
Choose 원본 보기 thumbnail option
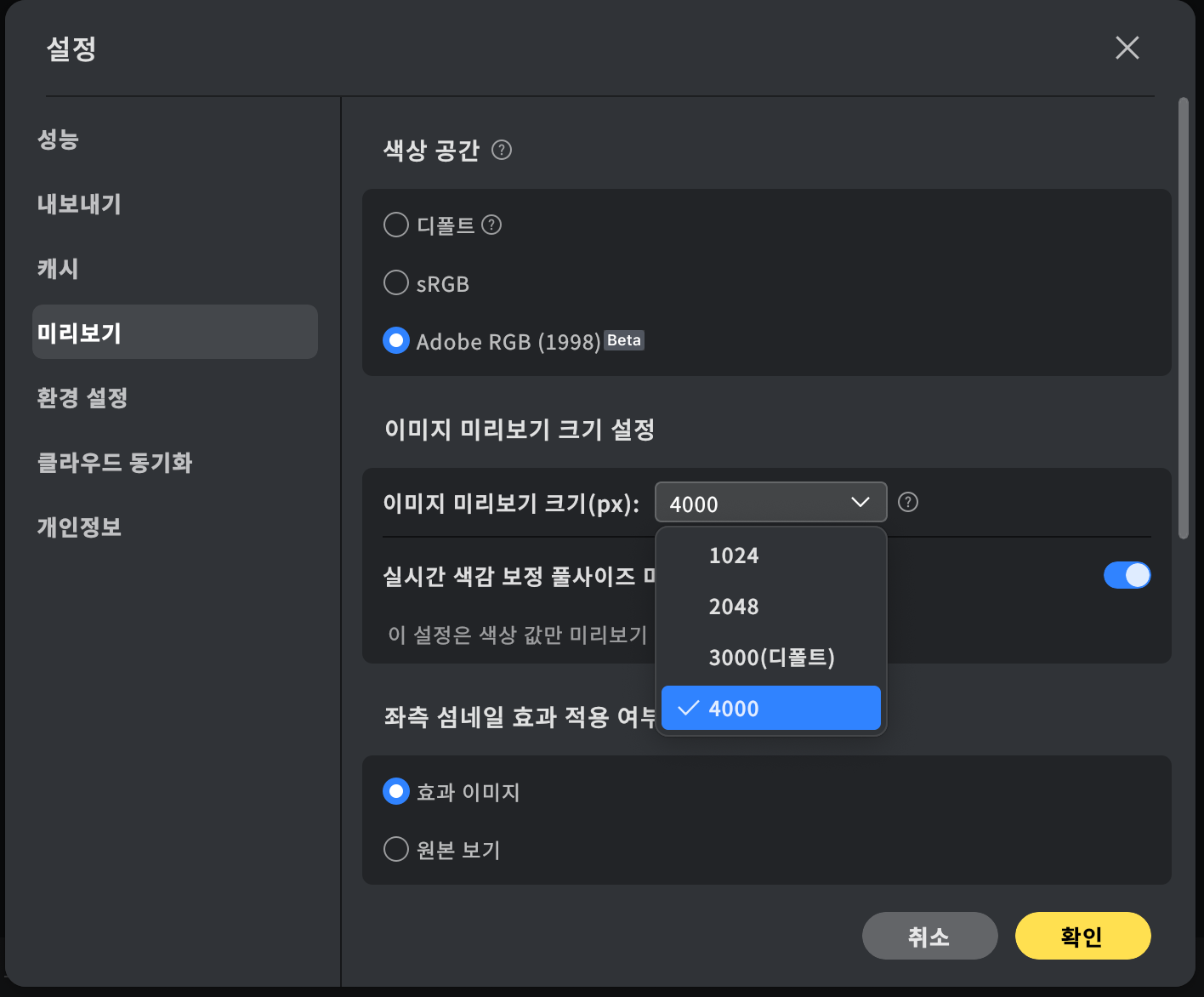click(396, 849)
